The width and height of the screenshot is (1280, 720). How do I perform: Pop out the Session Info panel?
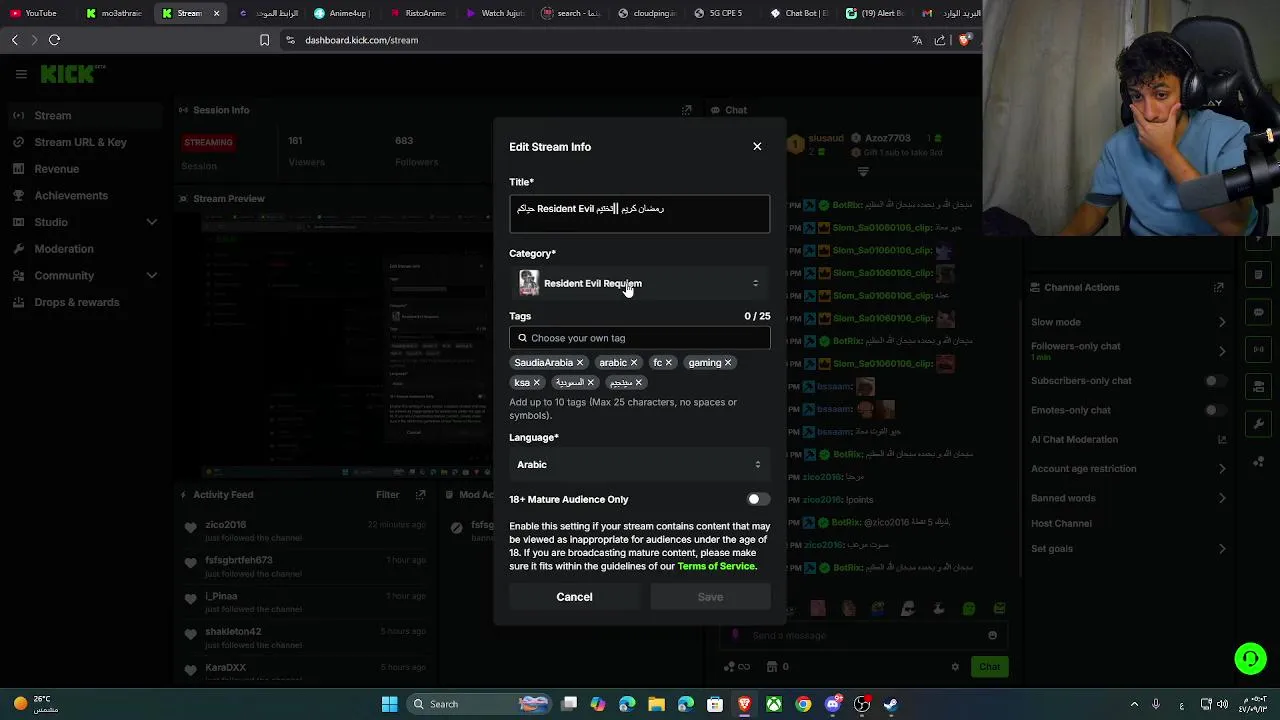tap(687, 110)
